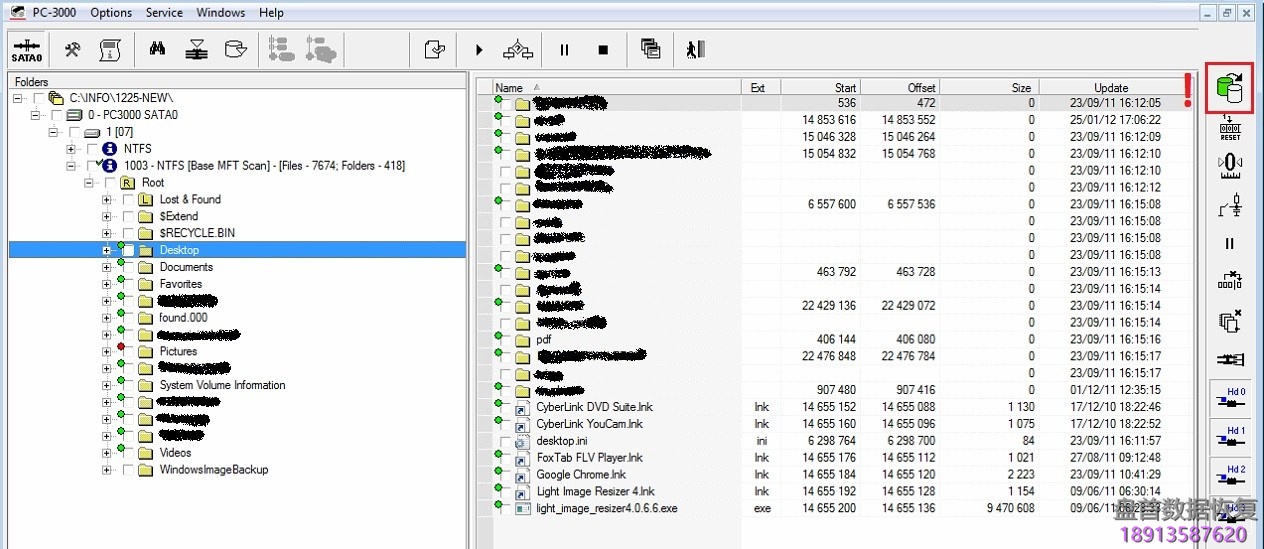Click the power switch circuit sidebar icon
Screen dimensions: 1264x549
coord(1230,206)
